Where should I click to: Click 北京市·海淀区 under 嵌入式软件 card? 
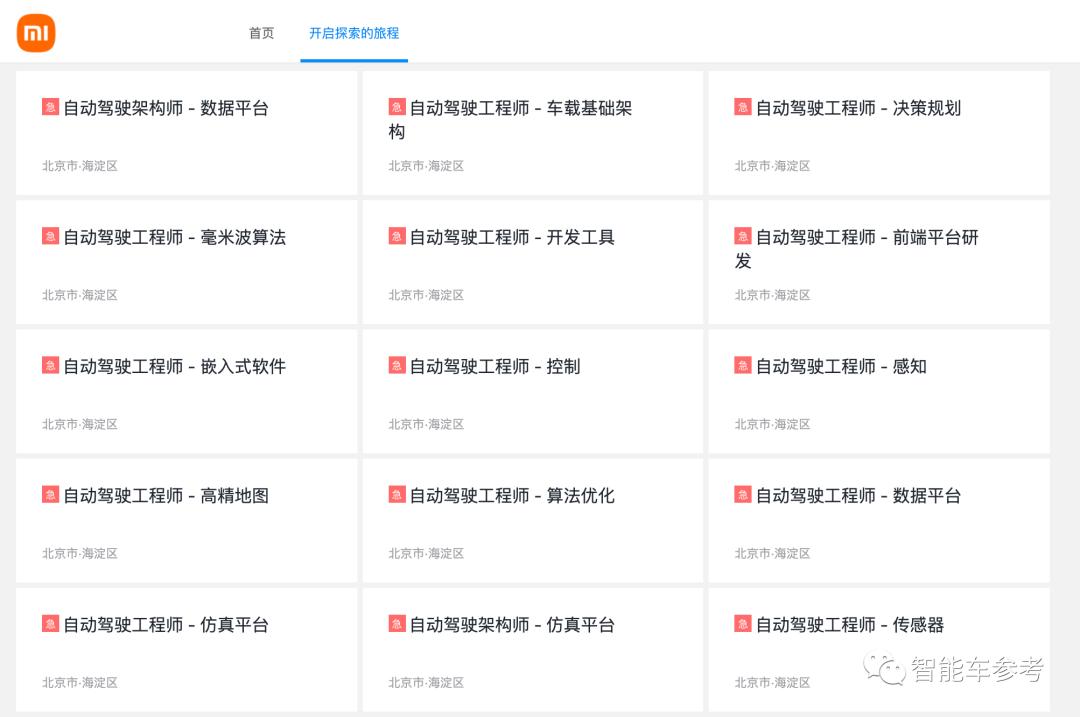pos(80,424)
